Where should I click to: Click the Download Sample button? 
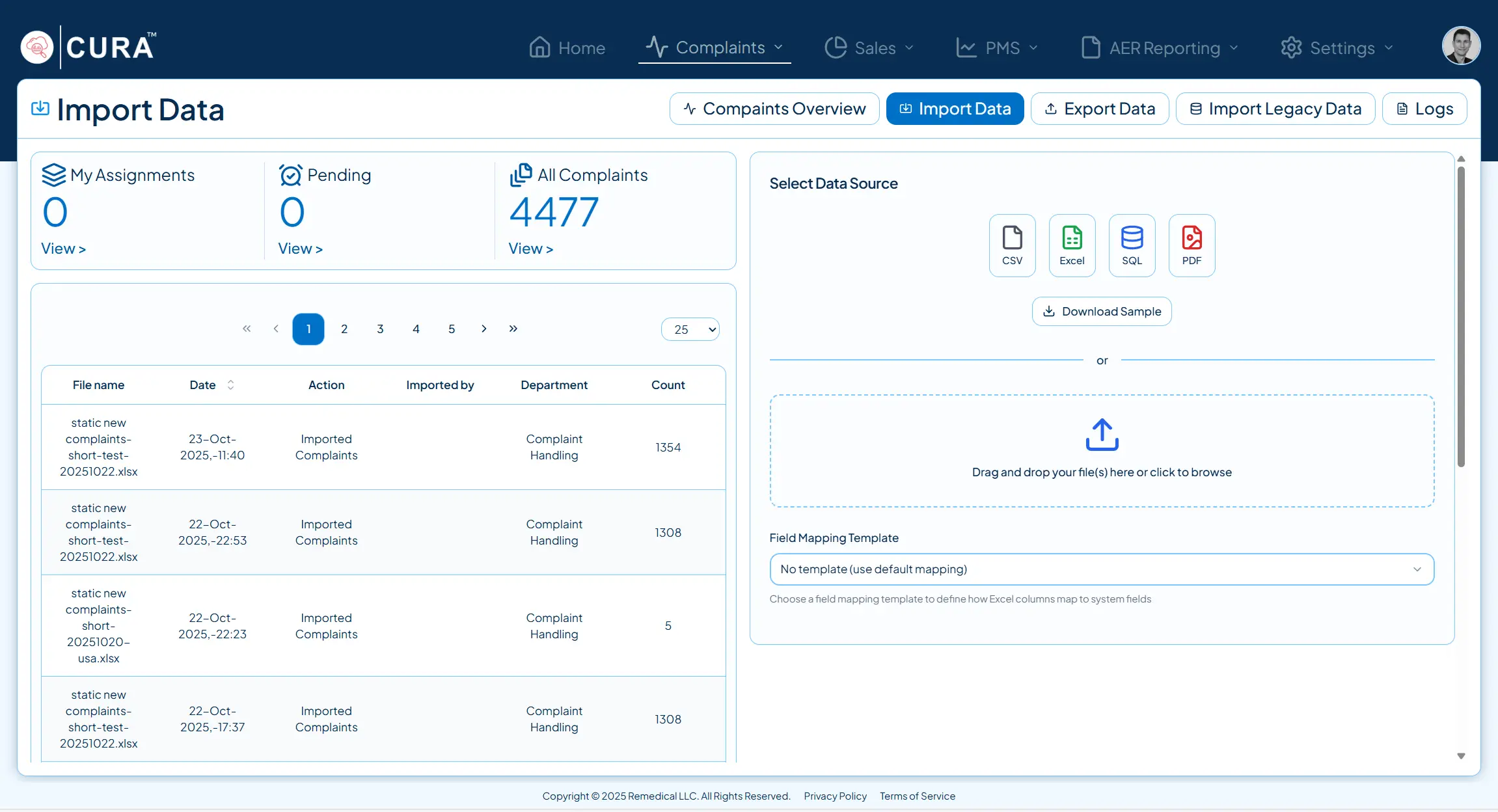1102,312
